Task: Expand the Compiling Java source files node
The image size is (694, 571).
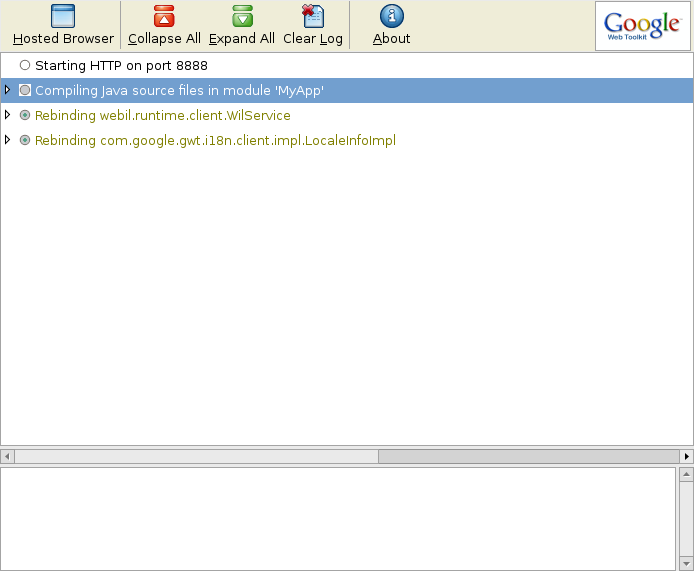Action: pyautogui.click(x=8, y=90)
